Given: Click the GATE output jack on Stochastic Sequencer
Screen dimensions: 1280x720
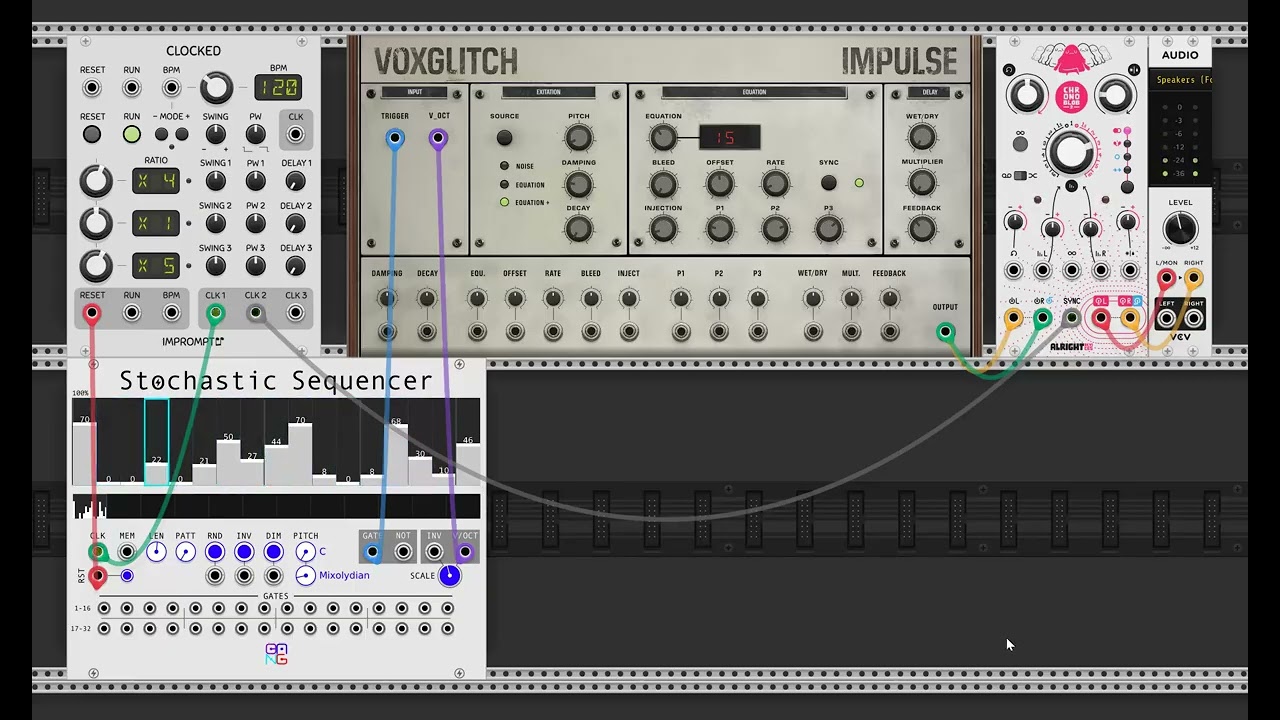Looking at the screenshot, I should tap(373, 551).
